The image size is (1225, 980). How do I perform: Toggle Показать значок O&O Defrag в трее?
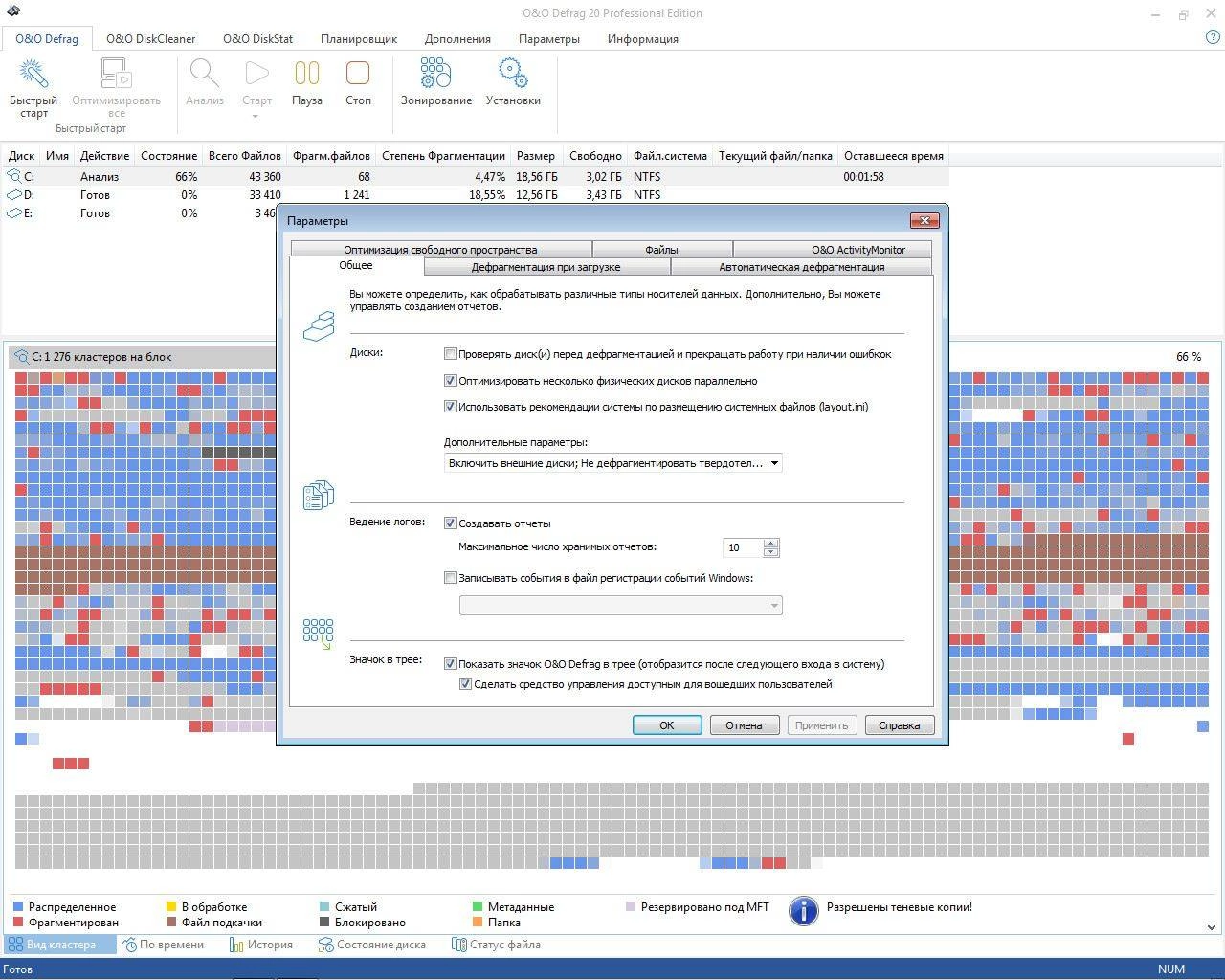pos(450,664)
